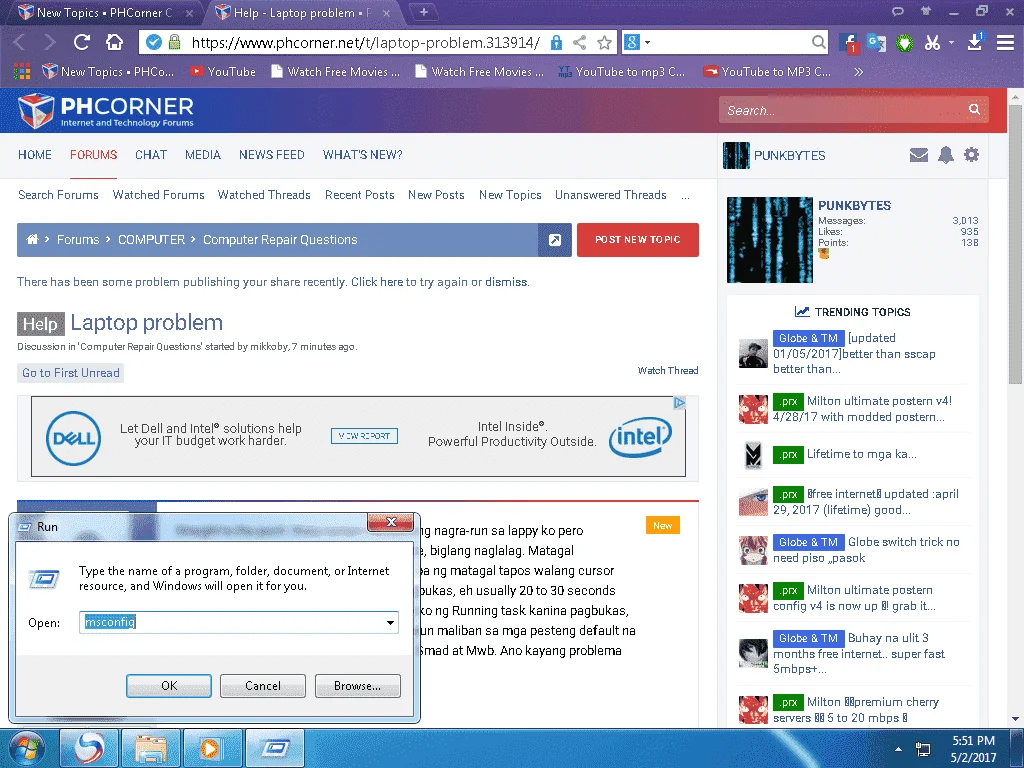Click the browser forward arrow
Image resolution: width=1024 pixels, height=768 pixels.
click(50, 42)
